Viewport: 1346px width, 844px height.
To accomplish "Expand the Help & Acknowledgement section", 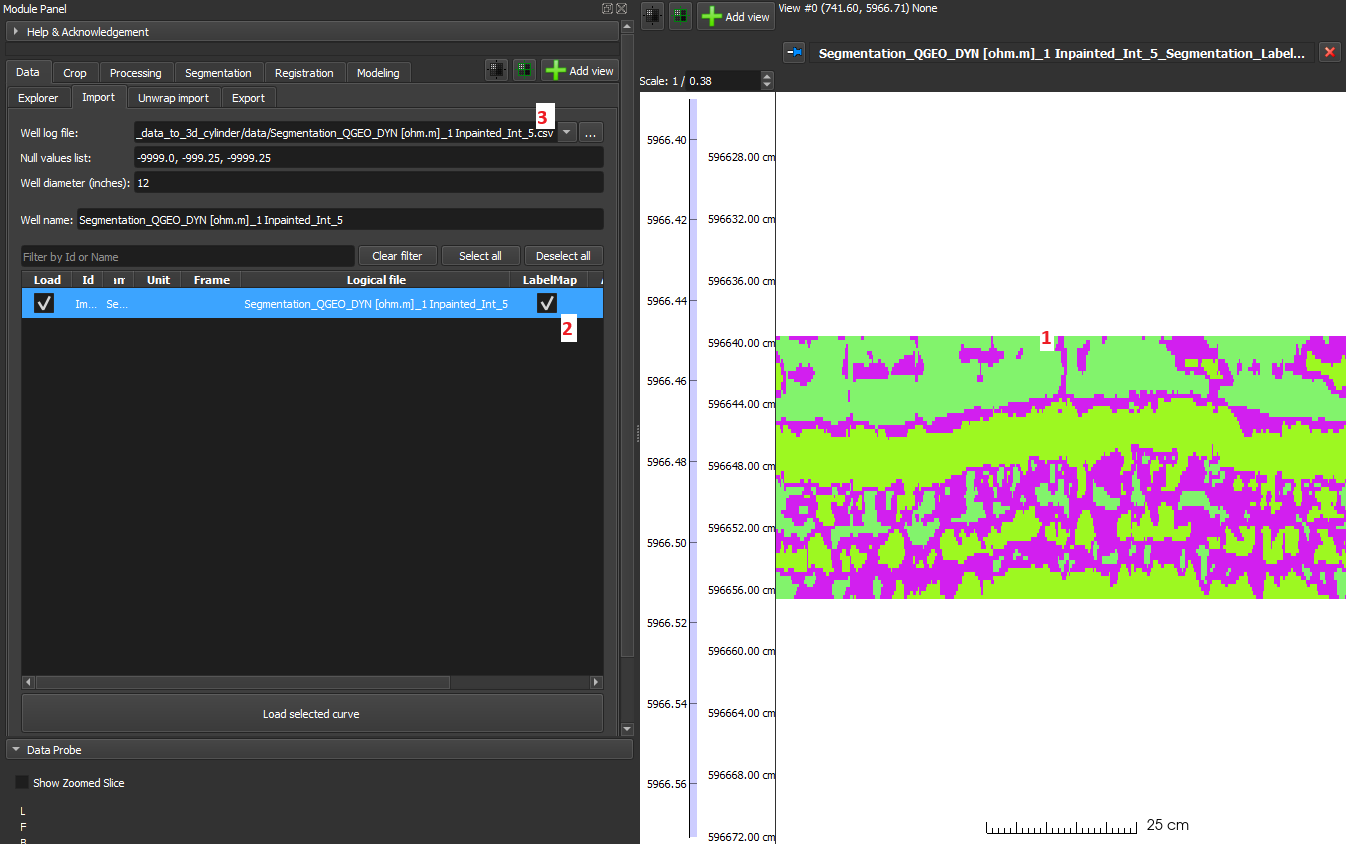I will (15, 31).
